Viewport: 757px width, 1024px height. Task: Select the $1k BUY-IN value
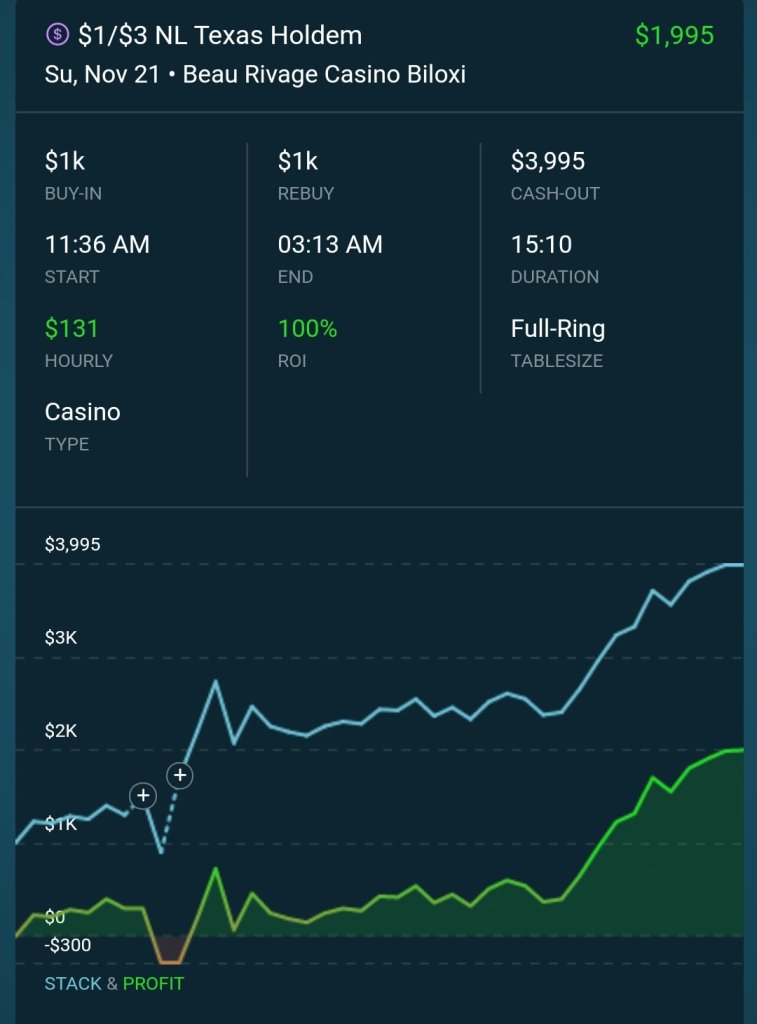click(65, 161)
